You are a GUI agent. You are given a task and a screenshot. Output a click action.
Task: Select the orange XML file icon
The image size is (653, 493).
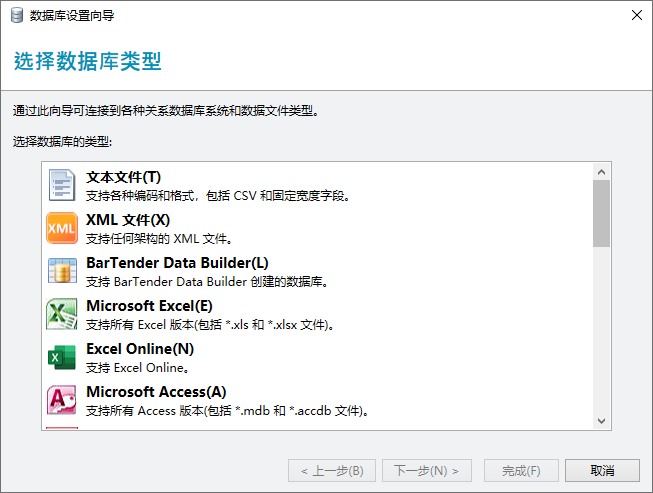point(62,228)
